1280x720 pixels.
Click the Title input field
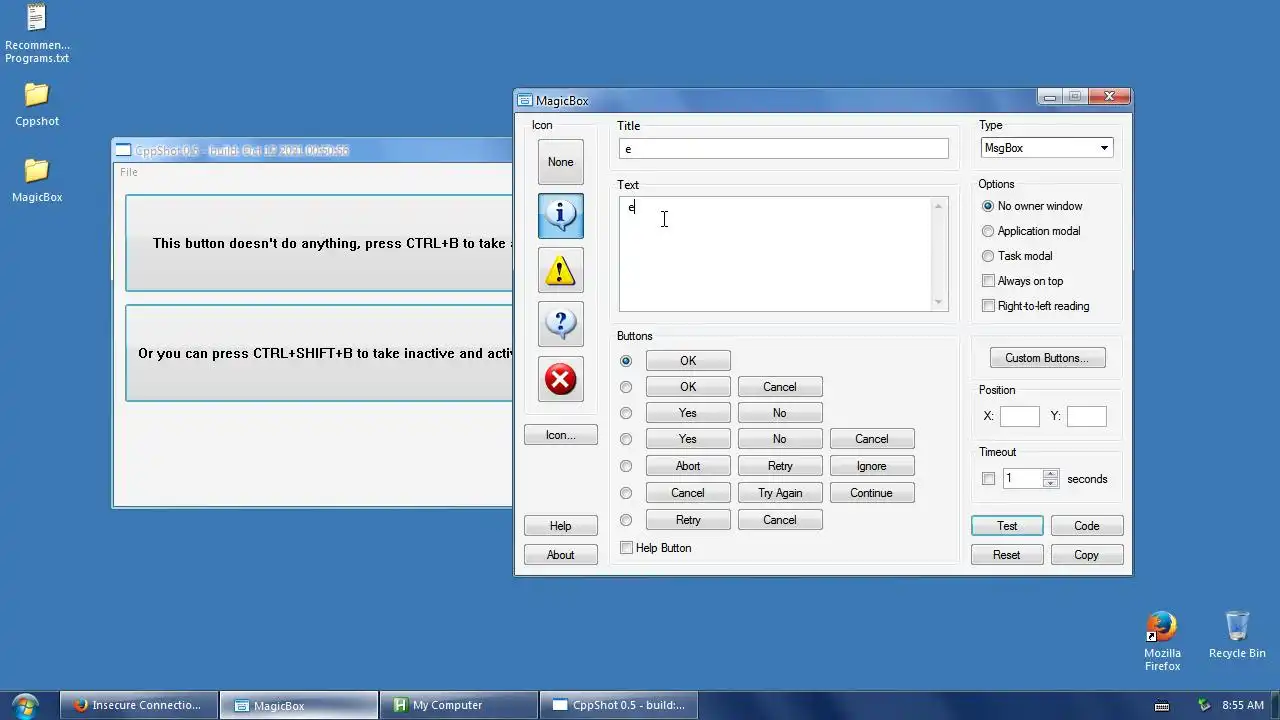(783, 149)
